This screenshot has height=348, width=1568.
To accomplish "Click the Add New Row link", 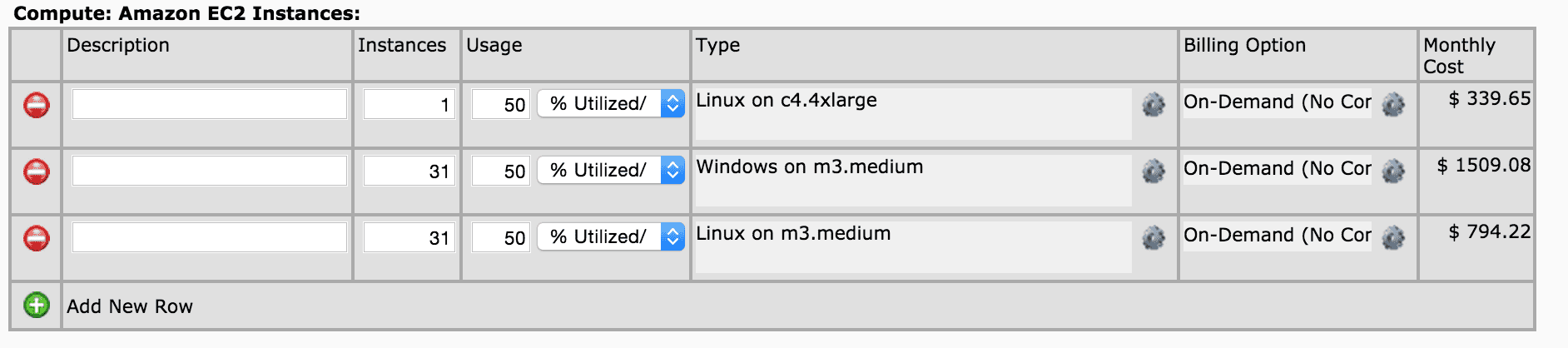I will tap(130, 306).
